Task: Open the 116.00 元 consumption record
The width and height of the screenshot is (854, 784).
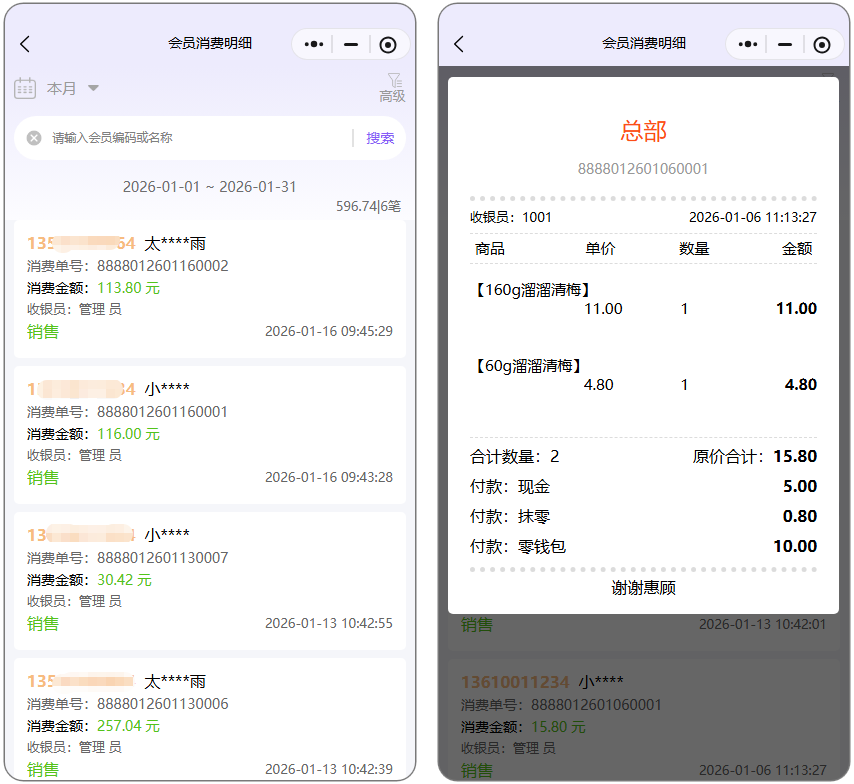Action: pyautogui.click(x=209, y=434)
